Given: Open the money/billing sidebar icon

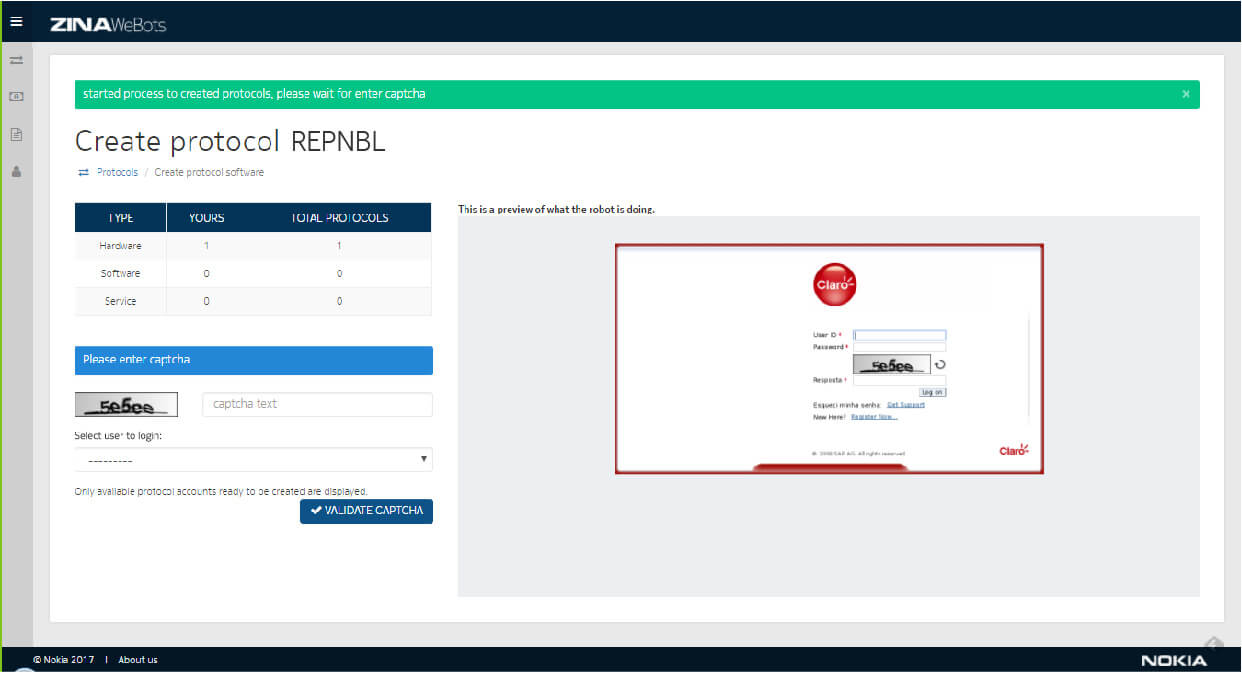Looking at the screenshot, I should (x=16, y=97).
